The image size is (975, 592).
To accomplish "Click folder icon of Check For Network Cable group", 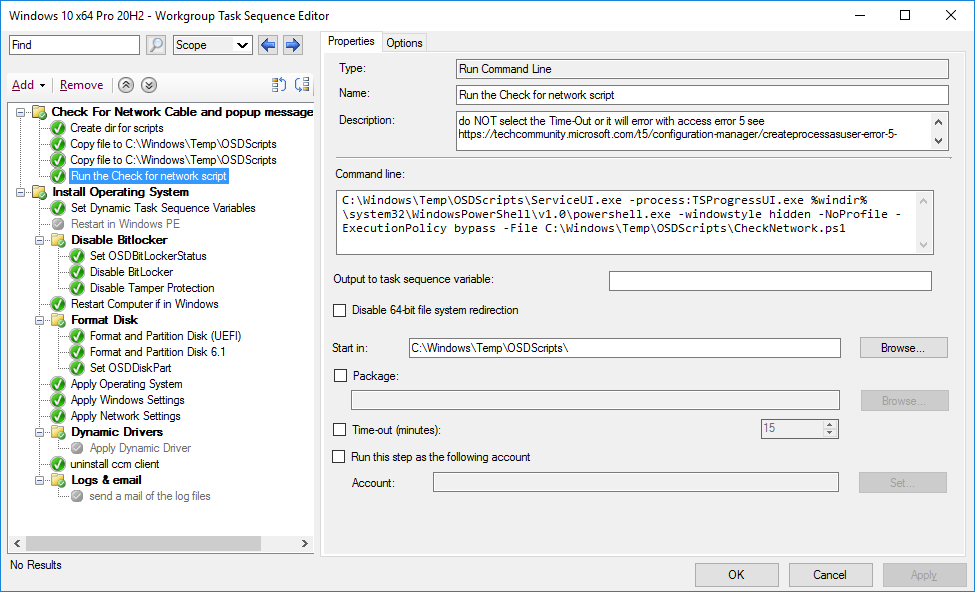I will [x=40, y=112].
